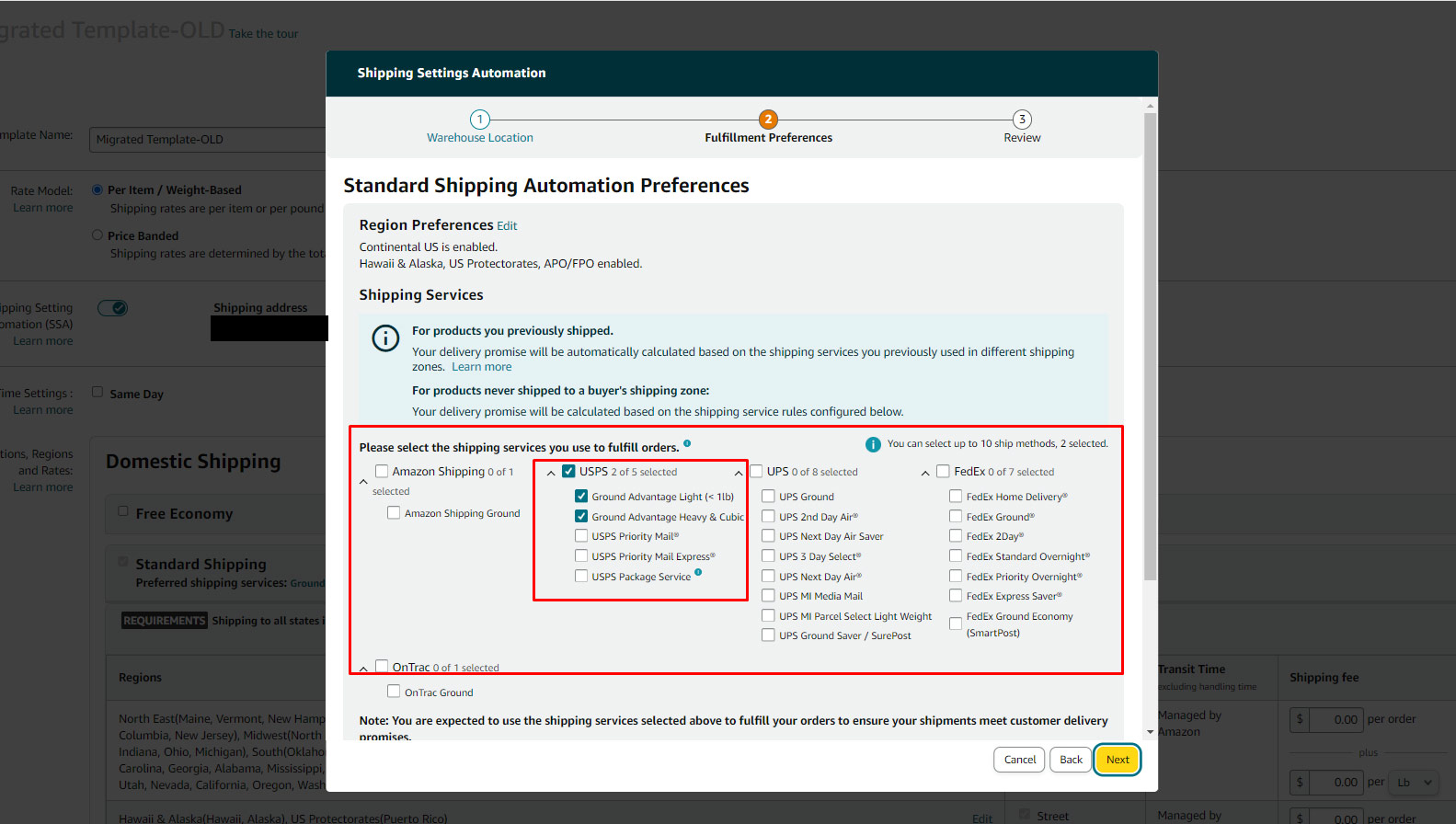This screenshot has width=1456, height=824.
Task: Select FedEx Home Delivery checkbox
Action: click(x=956, y=496)
